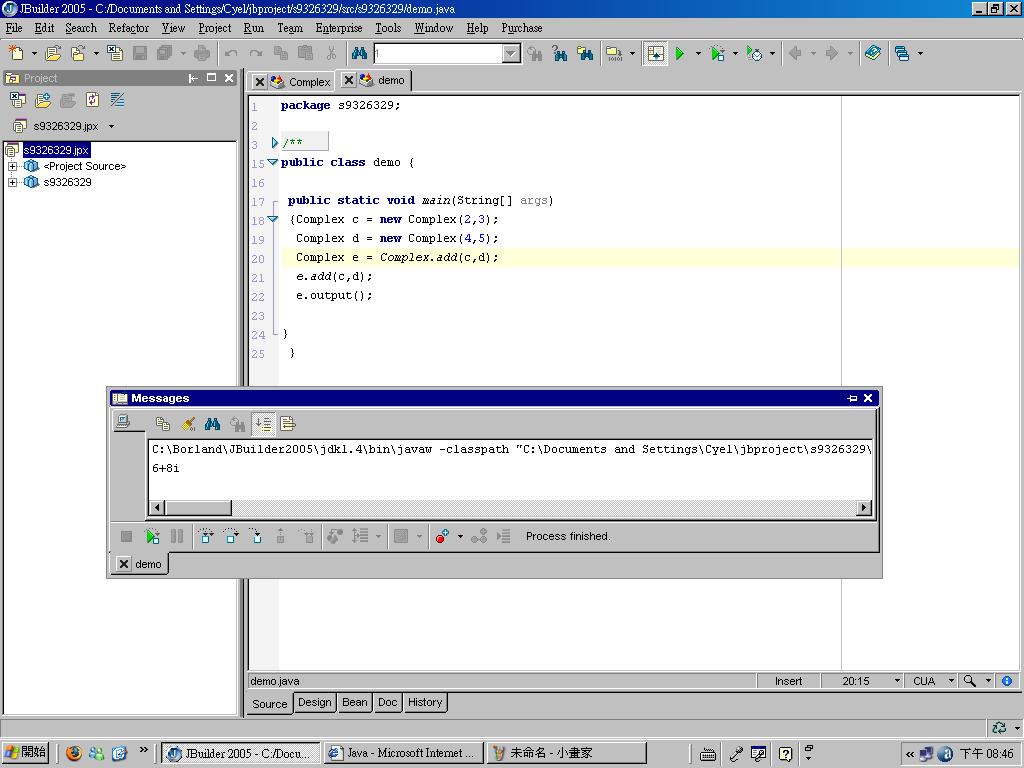
Task: Open the Refactor menu
Action: [x=129, y=28]
